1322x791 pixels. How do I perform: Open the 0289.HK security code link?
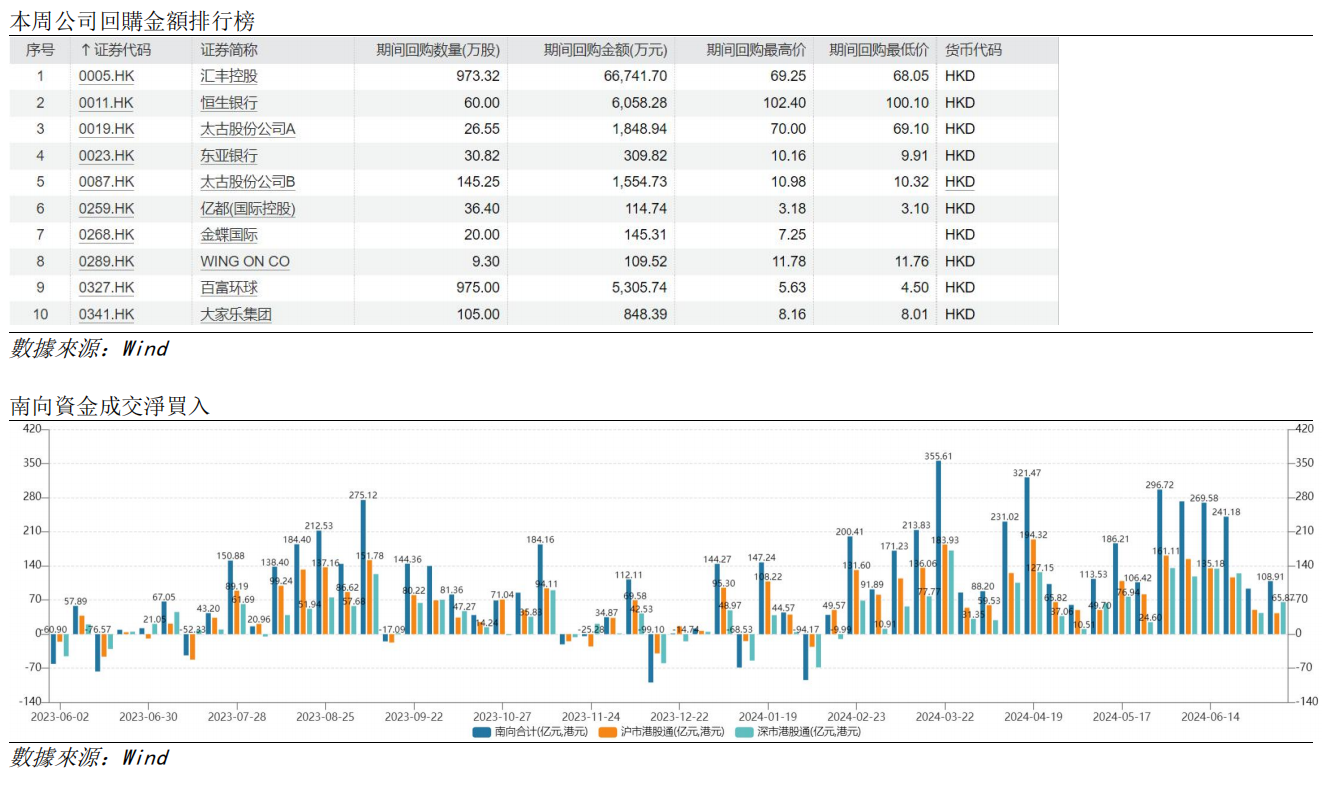[x=106, y=262]
